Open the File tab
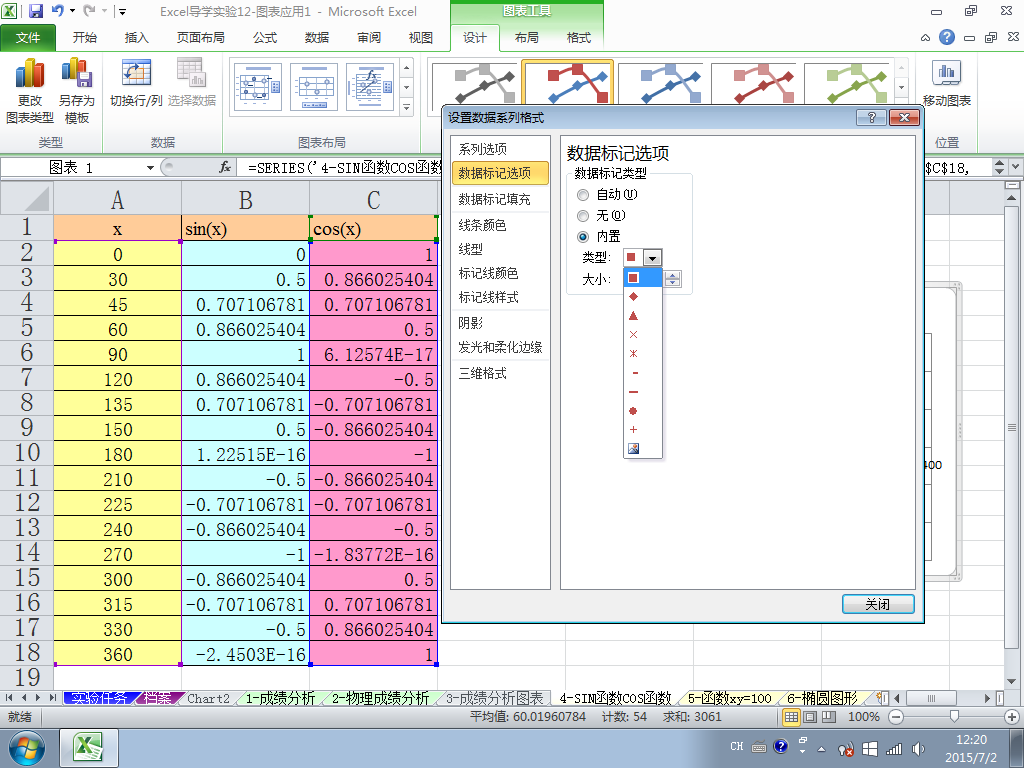The height and width of the screenshot is (768, 1024). (x=28, y=38)
